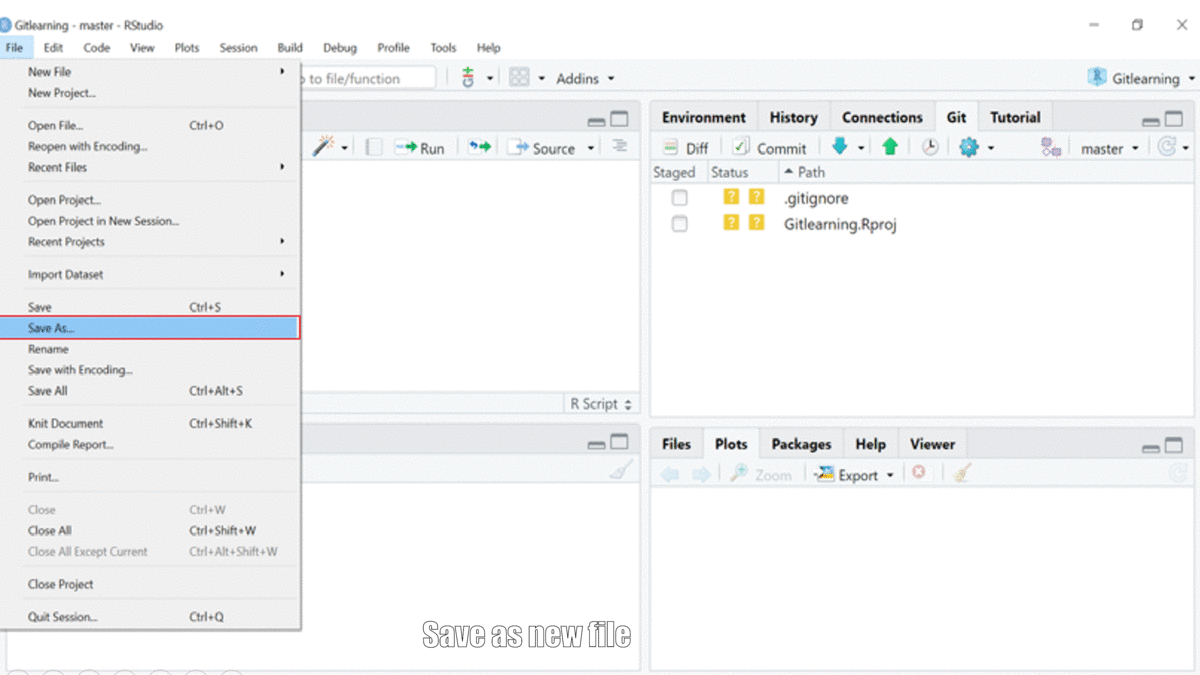Choose Knit Document menu entry
Image resolution: width=1200 pixels, height=675 pixels.
click(150, 424)
